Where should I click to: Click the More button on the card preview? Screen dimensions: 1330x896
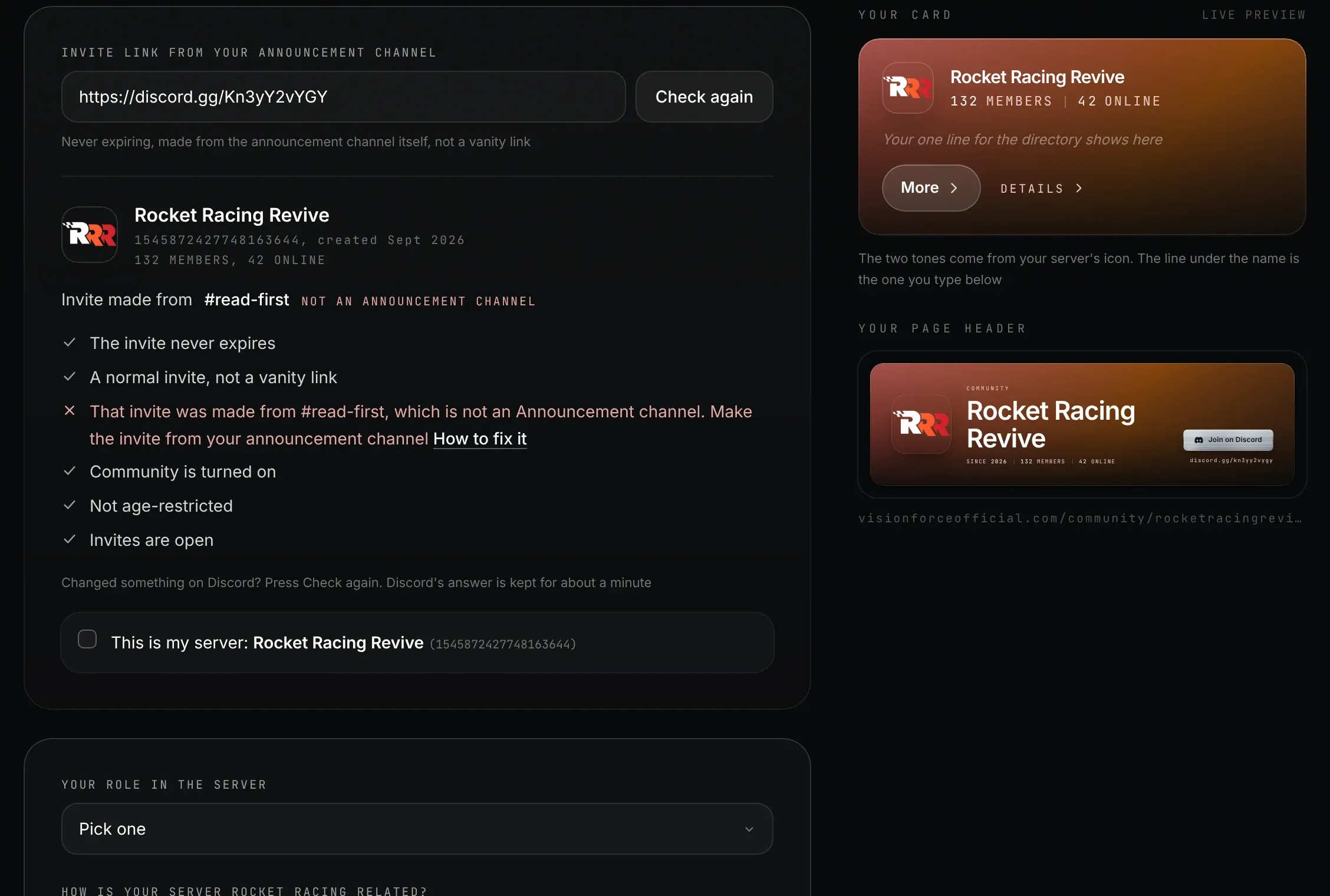tap(931, 187)
